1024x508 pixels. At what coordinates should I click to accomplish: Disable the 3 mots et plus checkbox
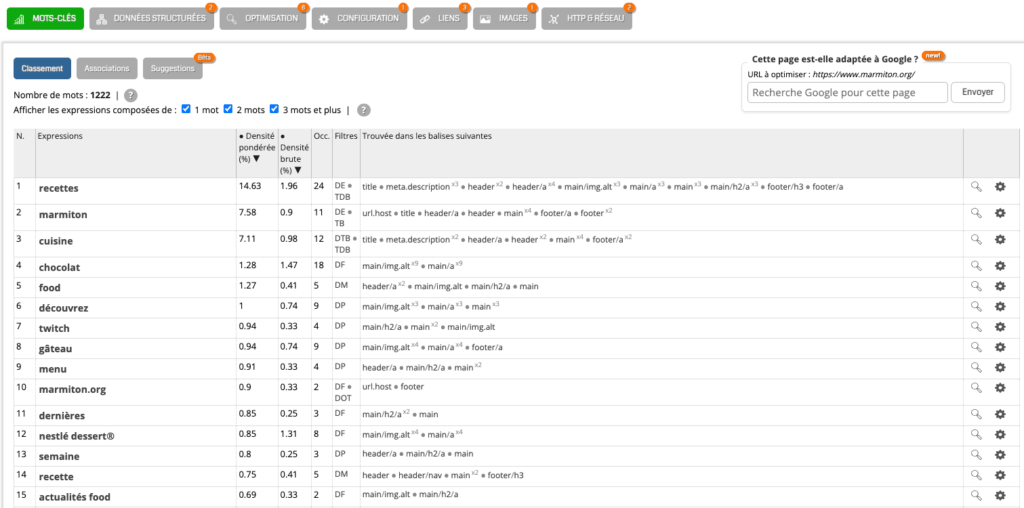tap(275, 109)
